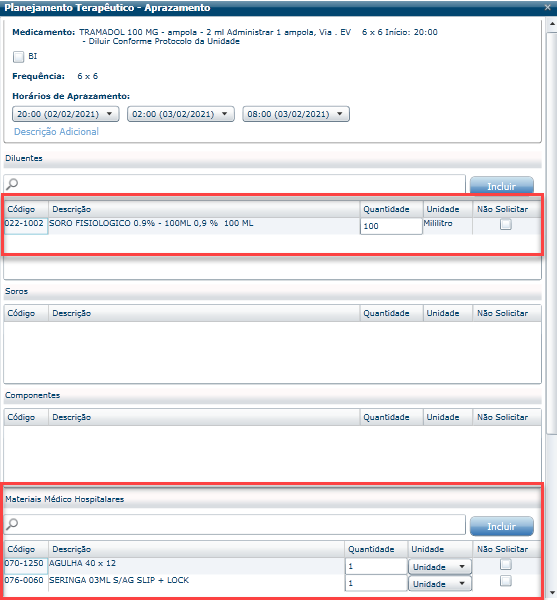Close the Aprazamento dialog with X
Screen dimensions: 557x600
coord(547,7)
